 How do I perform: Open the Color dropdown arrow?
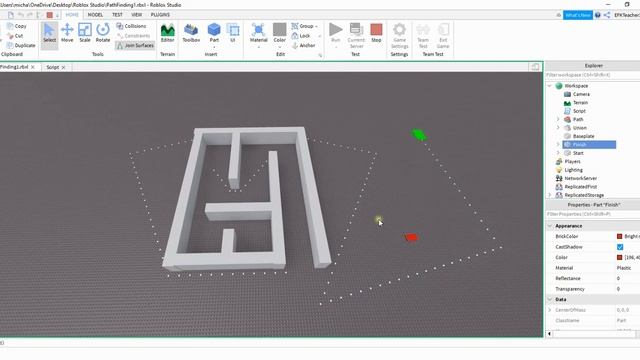point(280,47)
